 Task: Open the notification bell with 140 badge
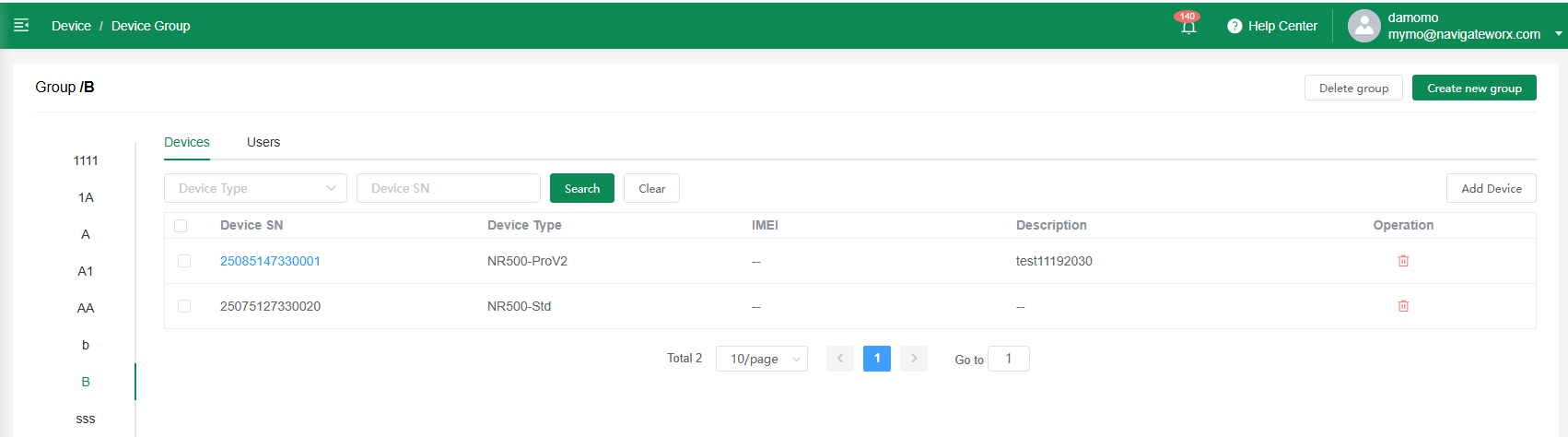(x=1188, y=27)
